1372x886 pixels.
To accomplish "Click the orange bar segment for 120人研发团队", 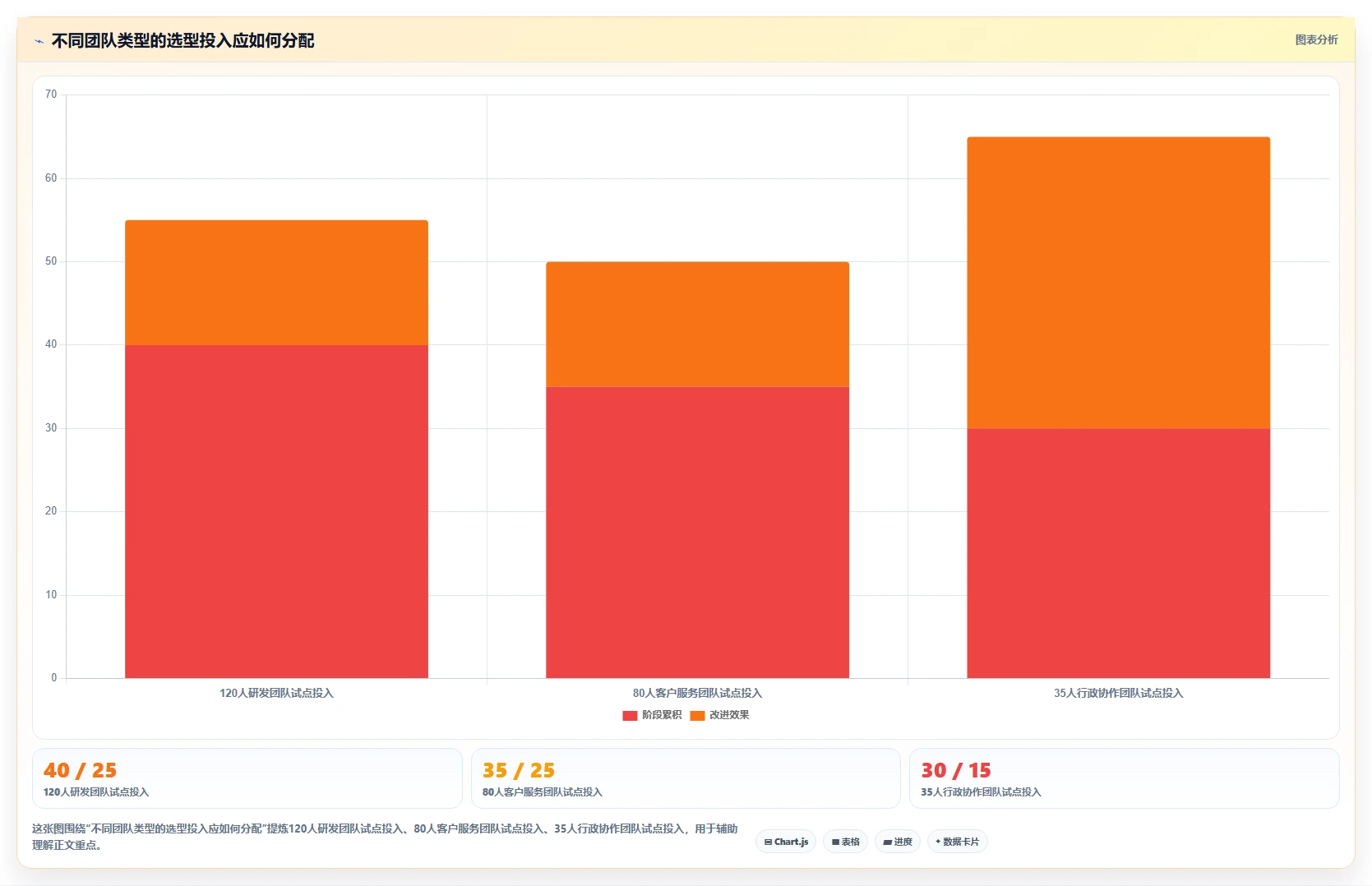I will [x=276, y=283].
